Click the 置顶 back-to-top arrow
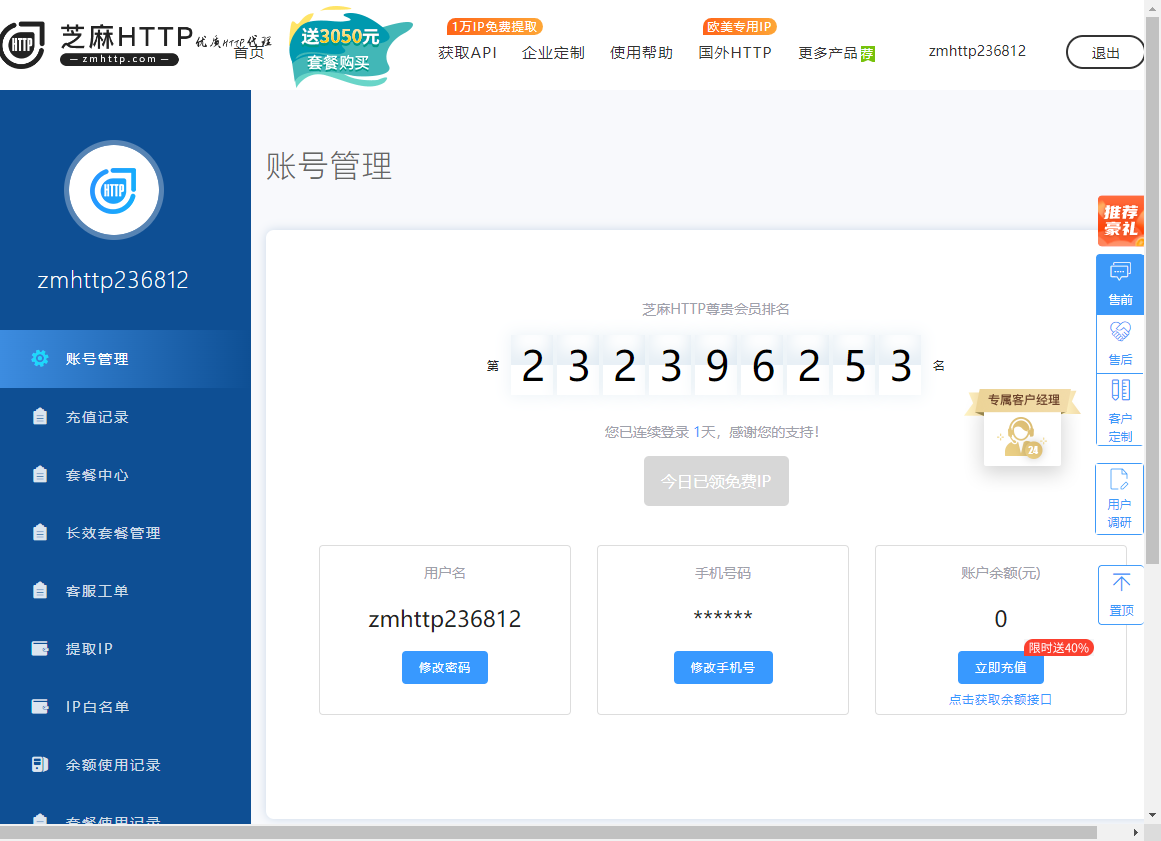 1121,583
